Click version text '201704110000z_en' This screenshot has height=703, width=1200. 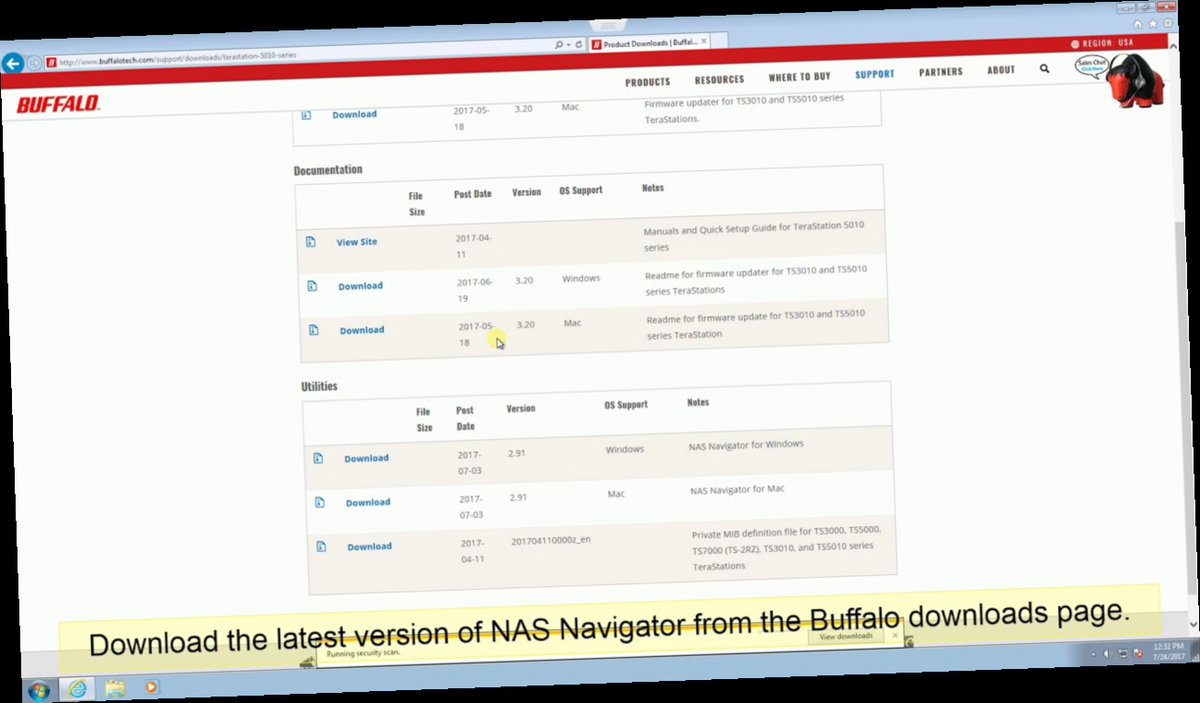click(x=550, y=540)
